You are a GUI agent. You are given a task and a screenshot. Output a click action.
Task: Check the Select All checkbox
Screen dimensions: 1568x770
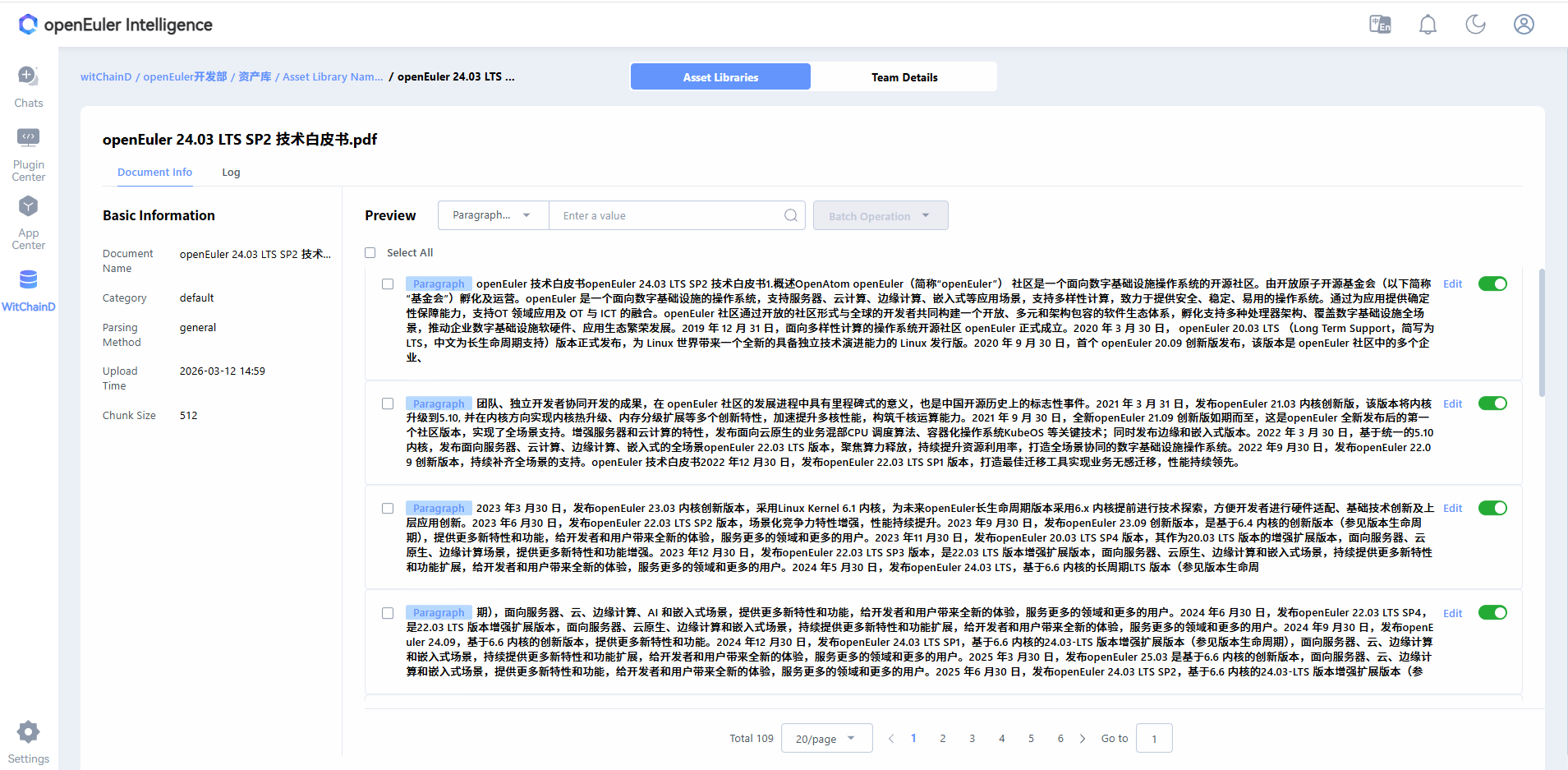(370, 253)
